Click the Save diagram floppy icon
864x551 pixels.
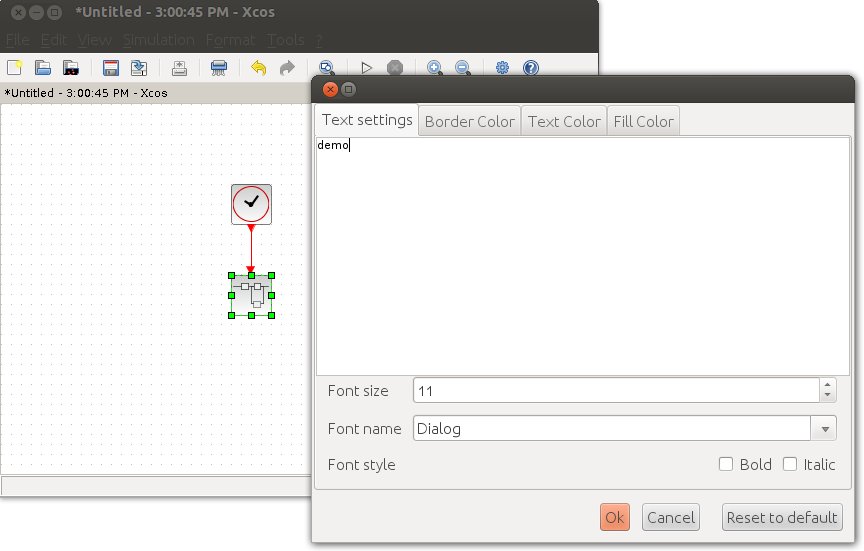point(111,68)
